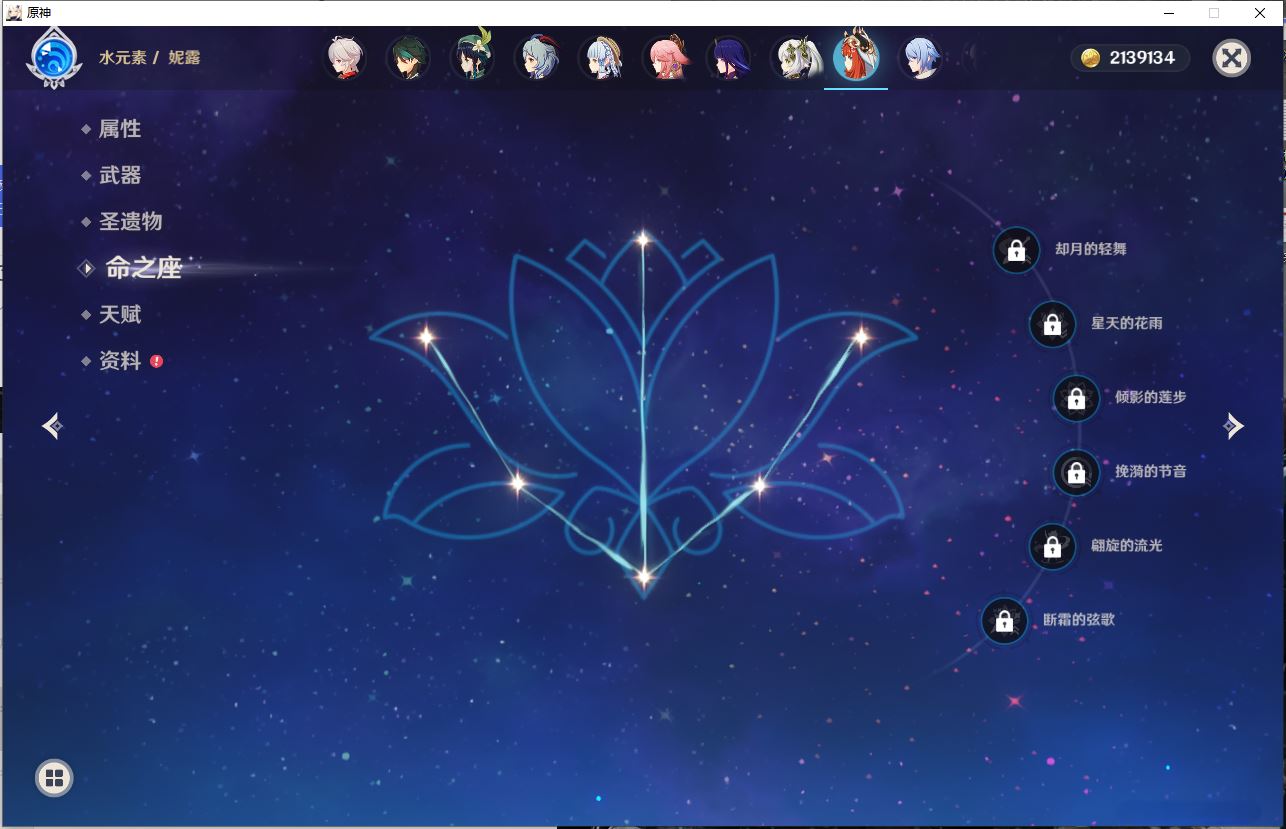Select the 星天的花雨 constellation lock
The width and height of the screenshot is (1286, 829).
pos(1051,324)
